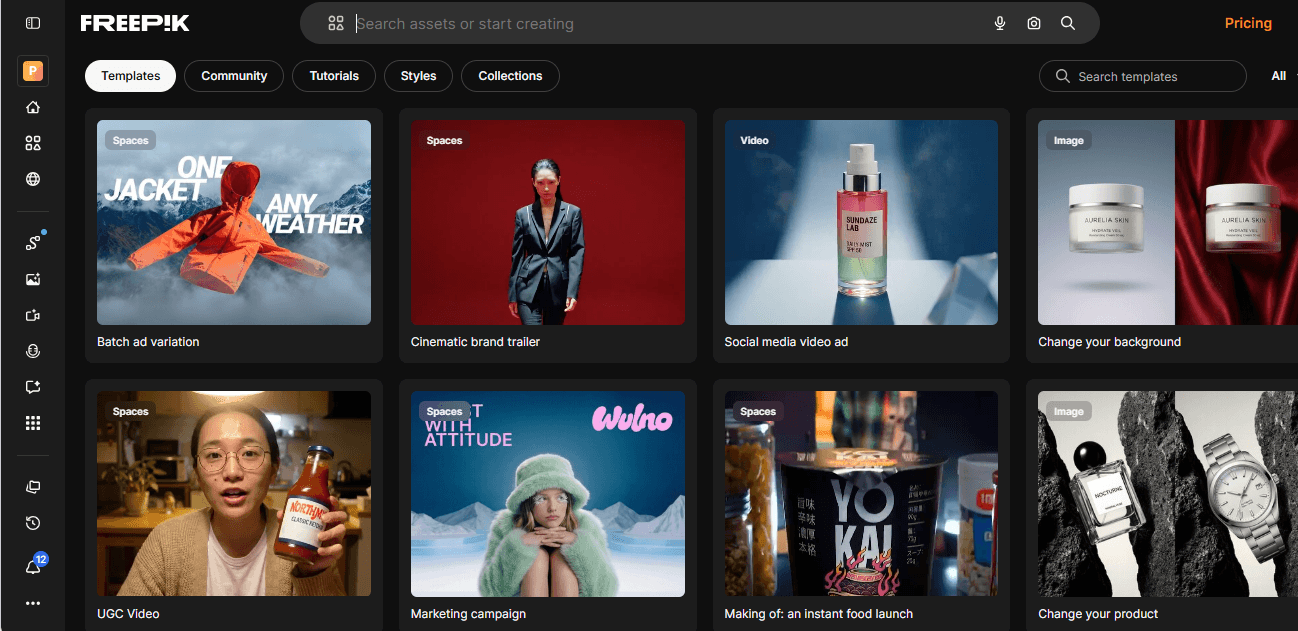Image resolution: width=1298 pixels, height=631 pixels.
Task: Go to Home from the sidebar
Action: (32, 107)
